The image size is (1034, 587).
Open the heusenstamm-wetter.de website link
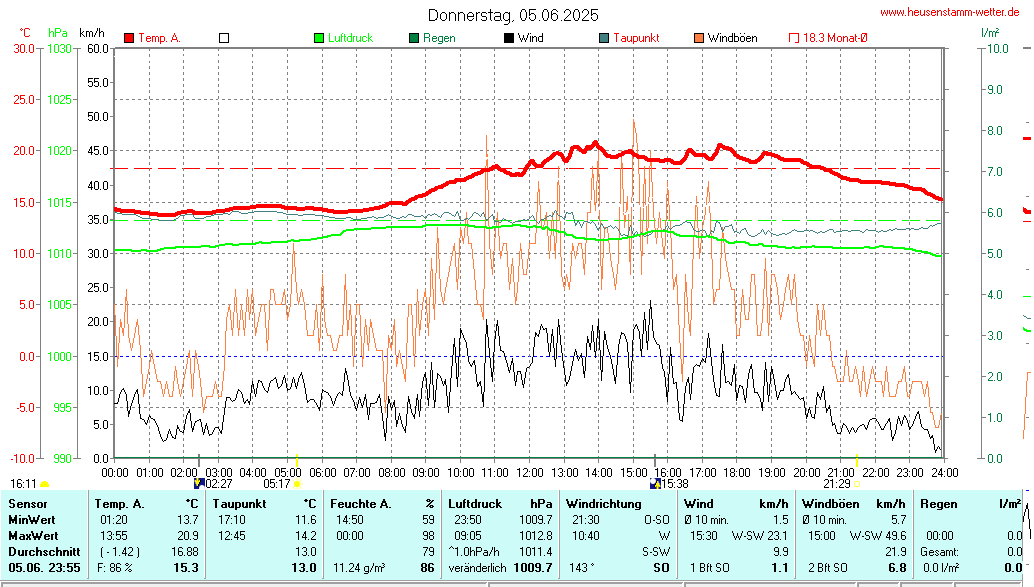948,12
